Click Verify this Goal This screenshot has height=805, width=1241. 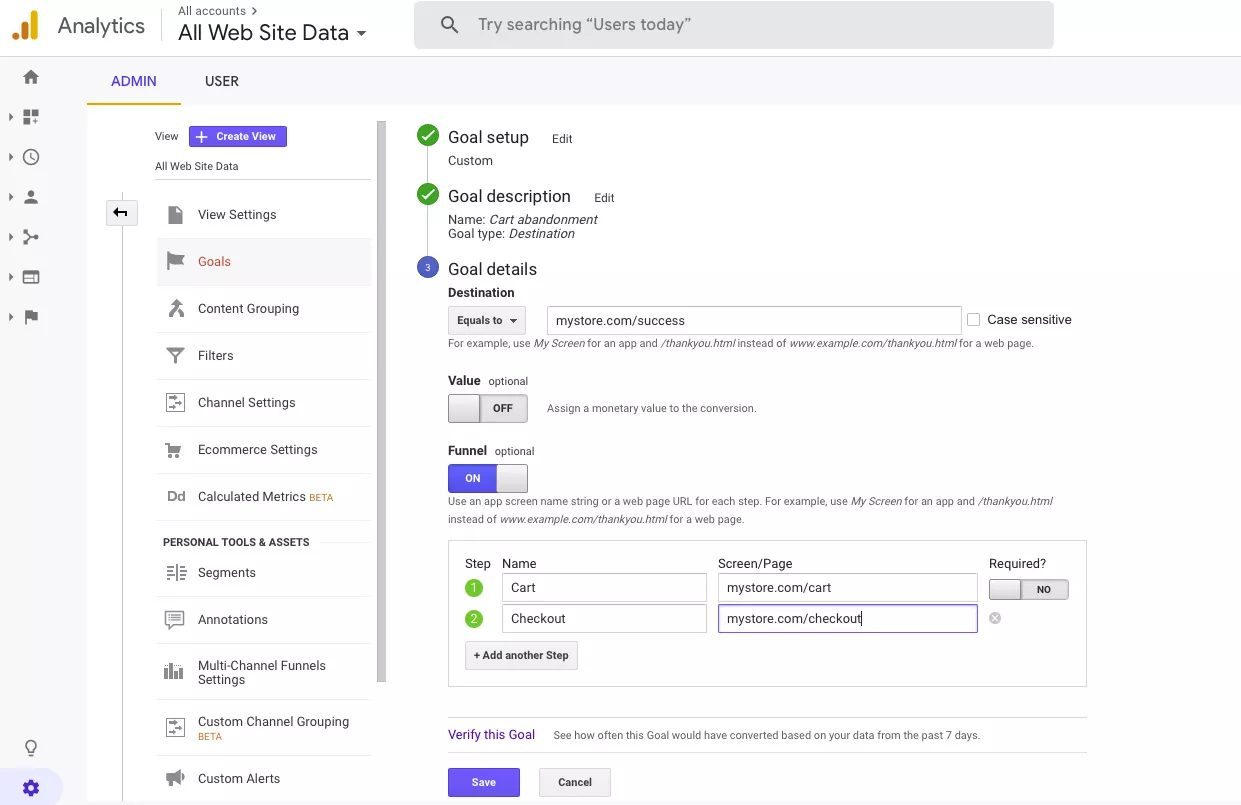coord(491,734)
